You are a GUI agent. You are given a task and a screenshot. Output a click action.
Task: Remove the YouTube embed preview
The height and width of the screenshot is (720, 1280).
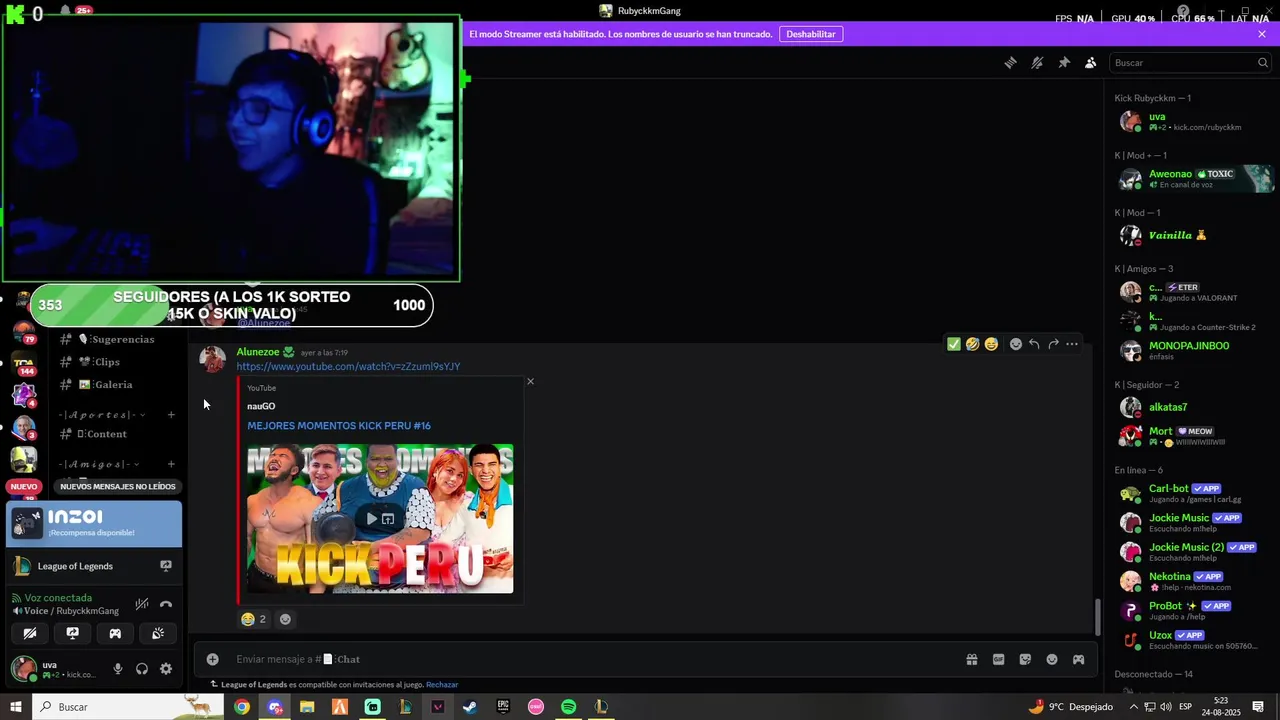530,381
